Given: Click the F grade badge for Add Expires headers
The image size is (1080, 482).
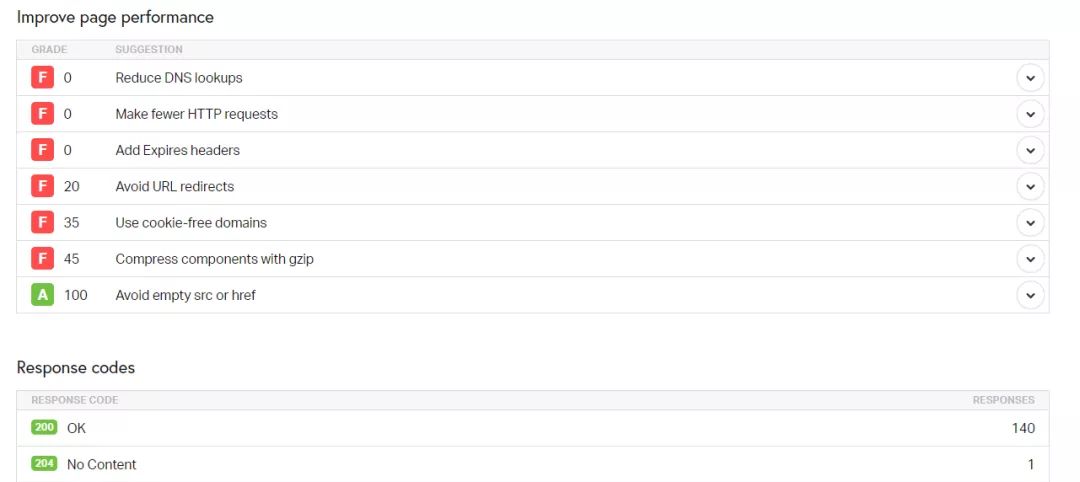Looking at the screenshot, I should pos(42,150).
